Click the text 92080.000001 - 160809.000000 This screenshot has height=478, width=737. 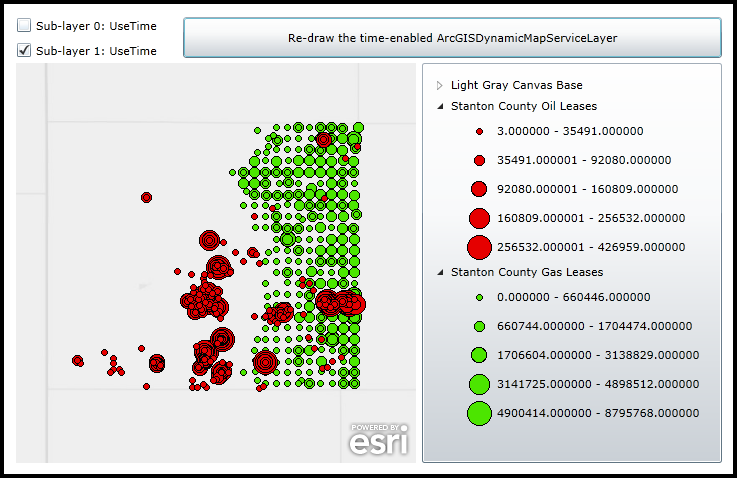pyautogui.click(x=588, y=189)
